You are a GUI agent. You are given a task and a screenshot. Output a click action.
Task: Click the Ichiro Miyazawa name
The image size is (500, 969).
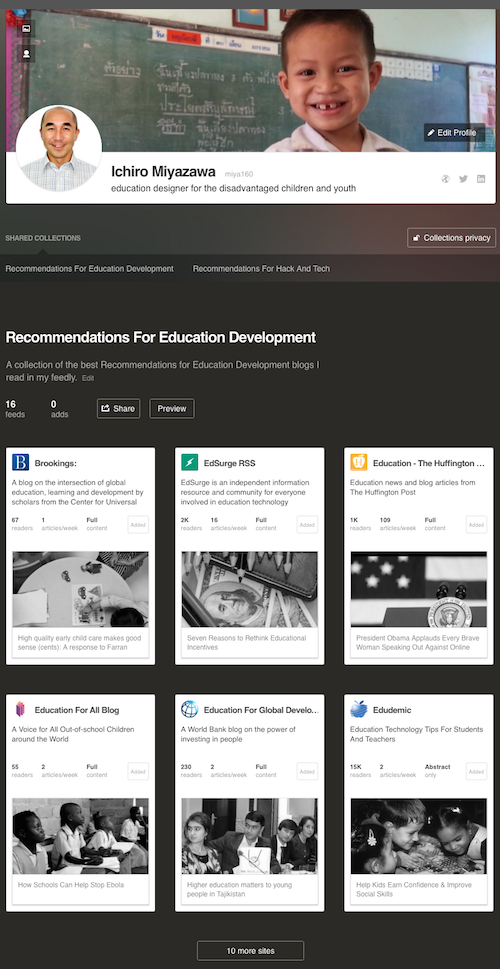tap(163, 172)
